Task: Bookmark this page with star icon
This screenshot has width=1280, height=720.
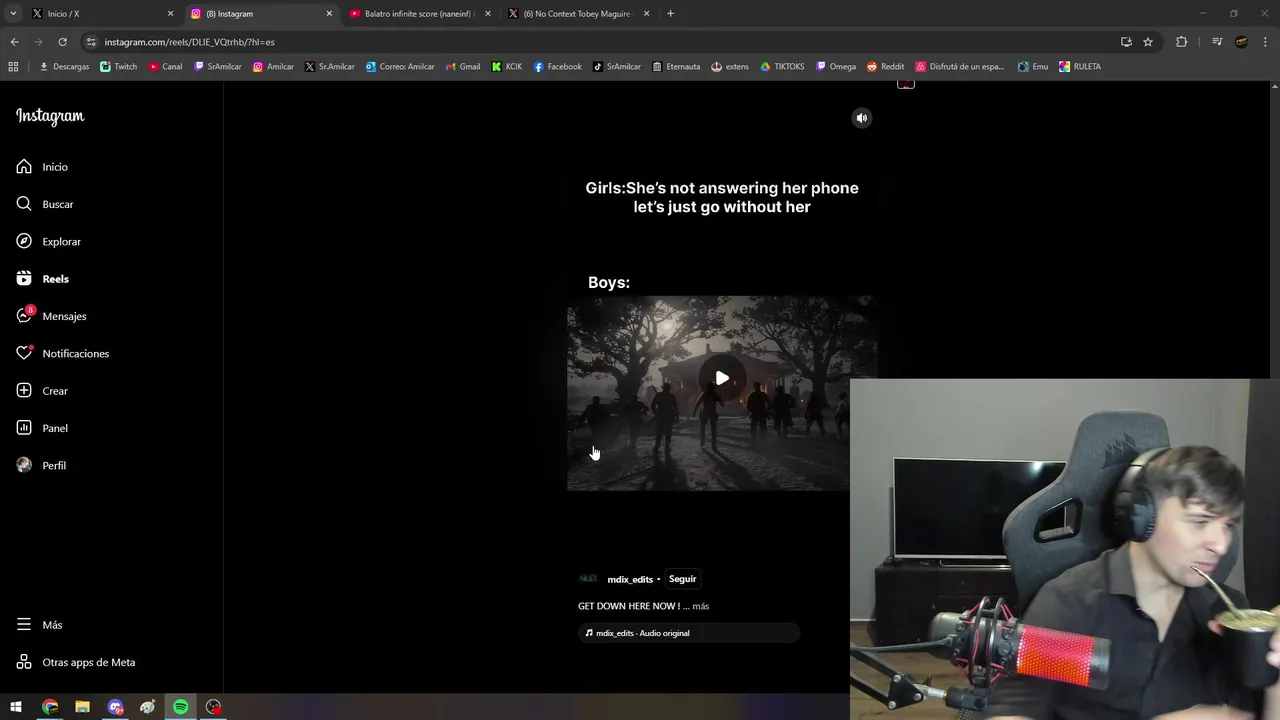Action: tap(1148, 42)
